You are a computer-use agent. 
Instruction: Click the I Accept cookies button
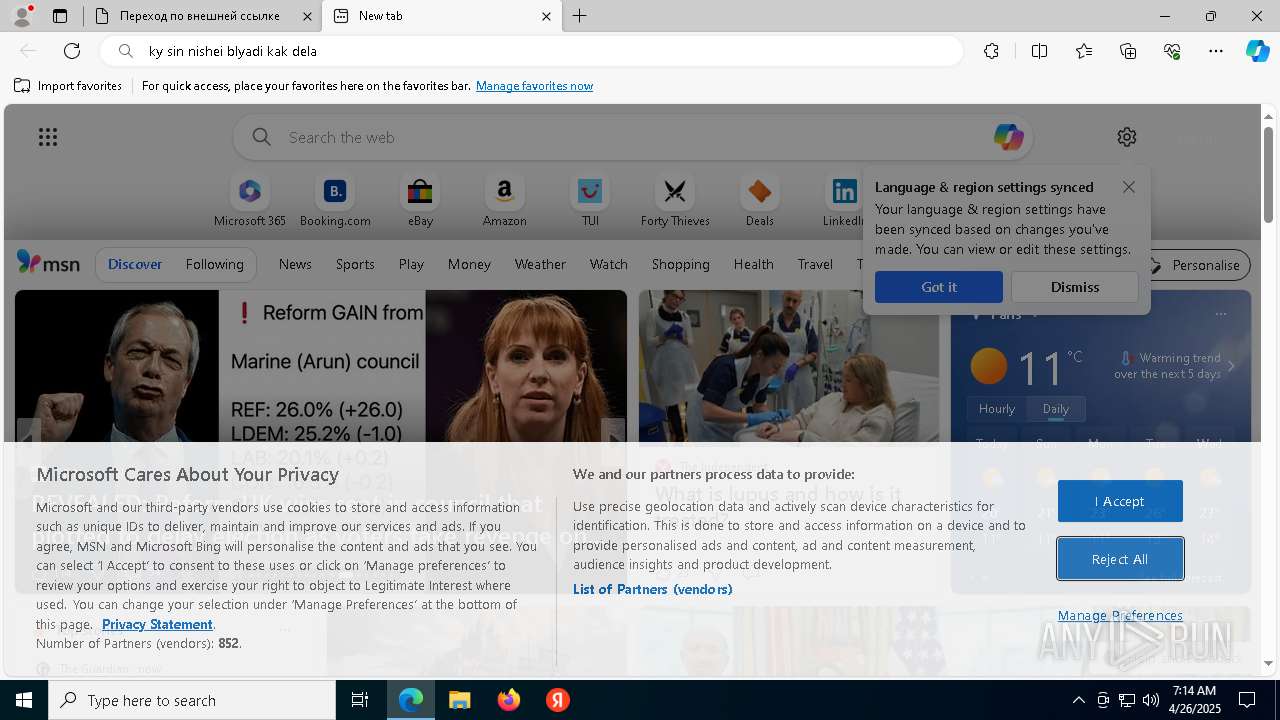(1120, 501)
